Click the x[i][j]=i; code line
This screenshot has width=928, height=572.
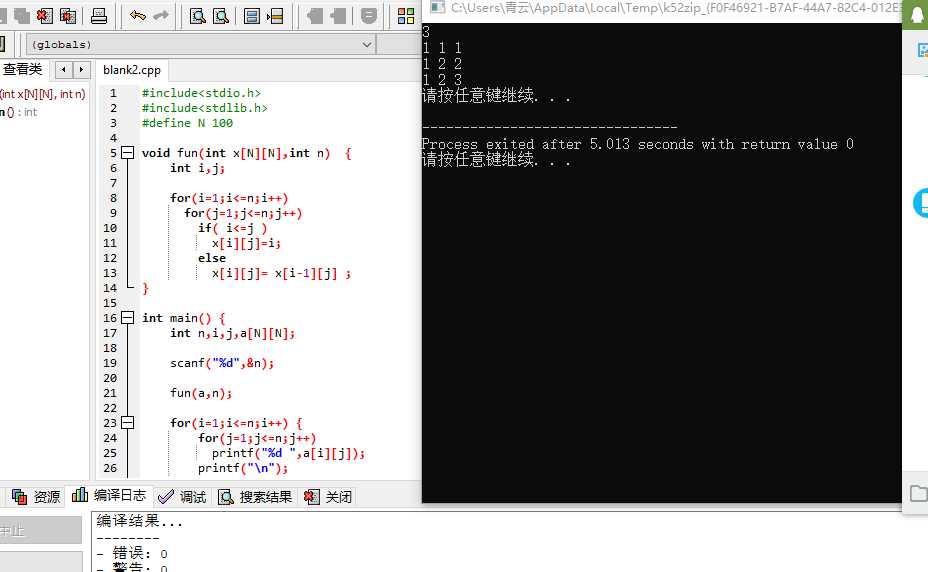coord(246,243)
